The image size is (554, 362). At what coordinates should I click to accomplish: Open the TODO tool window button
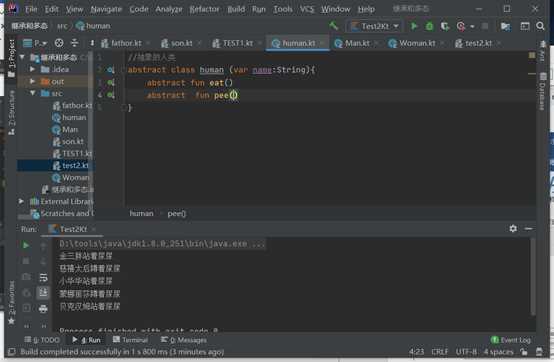(42, 340)
